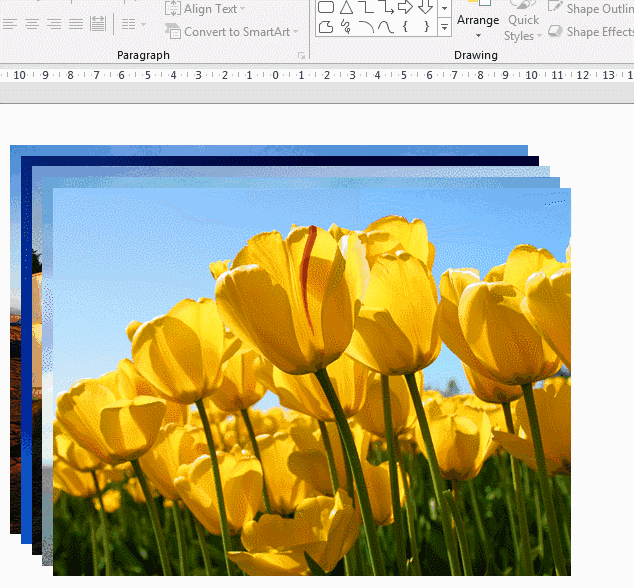Select the Right Arrow shape
The height and width of the screenshot is (588, 634).
click(405, 7)
